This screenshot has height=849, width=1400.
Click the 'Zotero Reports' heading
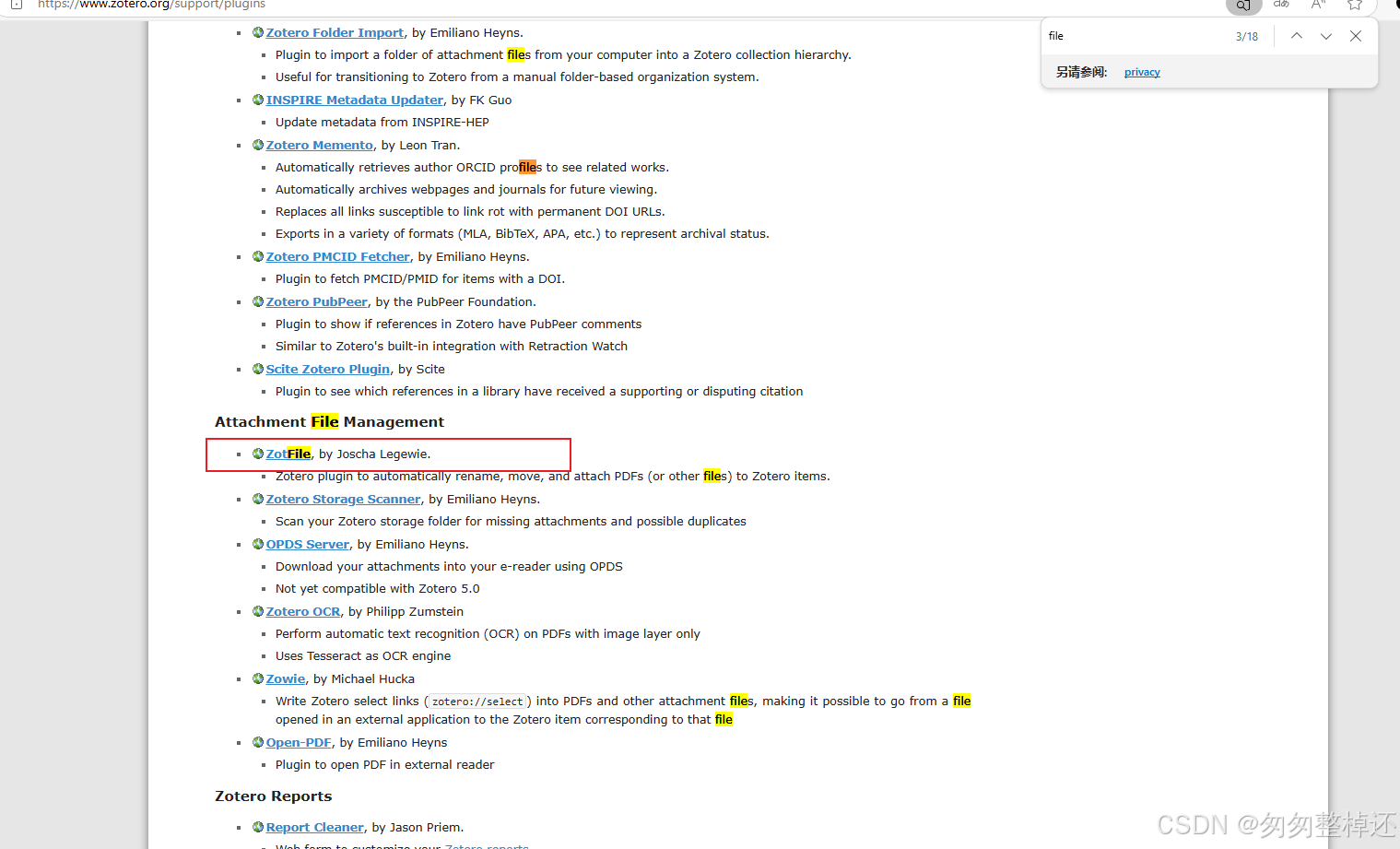point(273,796)
